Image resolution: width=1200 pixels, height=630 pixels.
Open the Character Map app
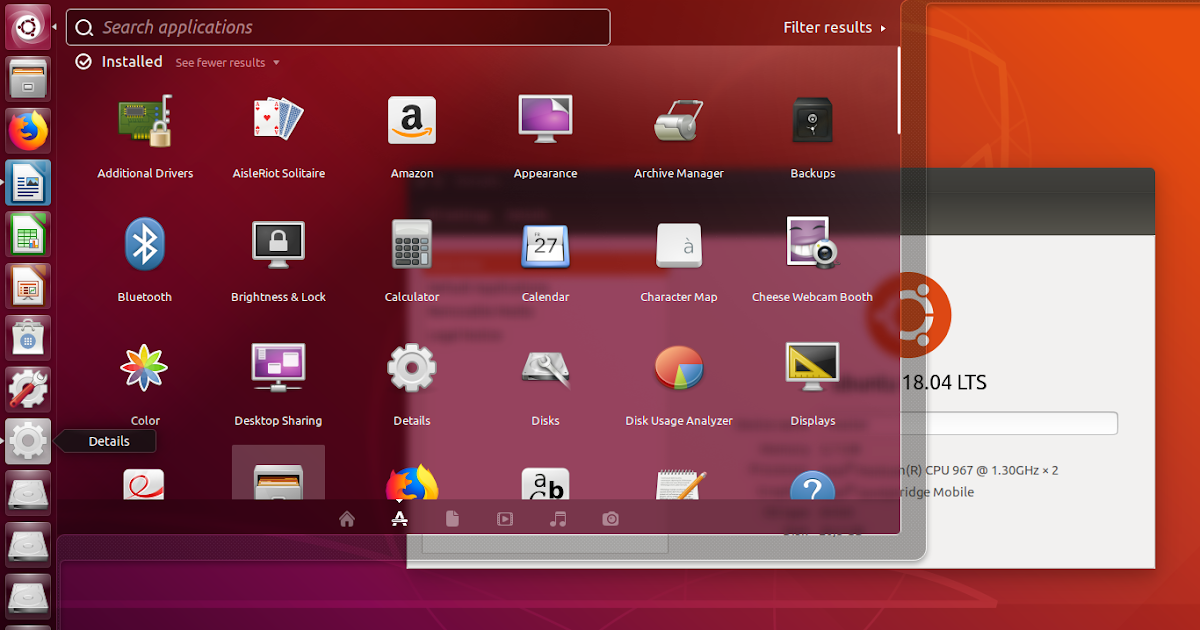tap(679, 245)
